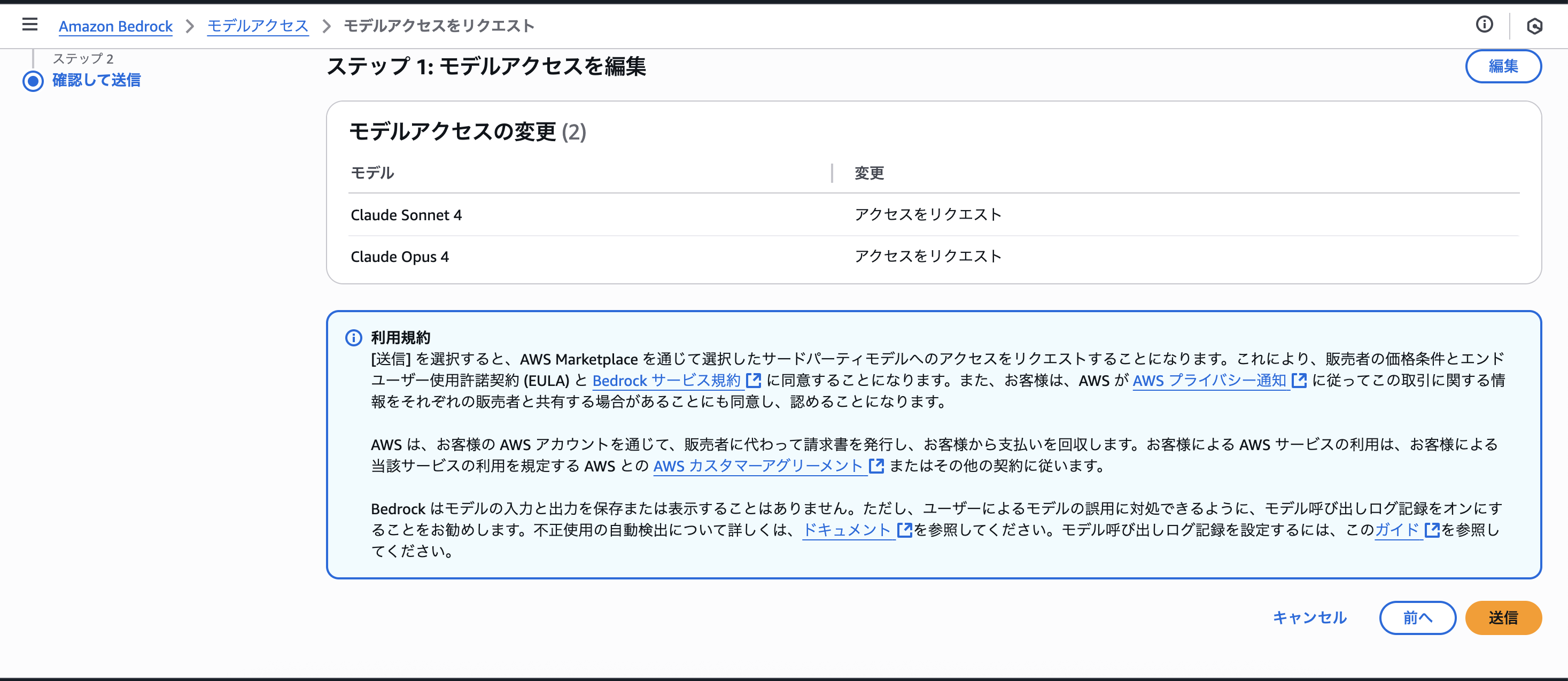This screenshot has width=1568, height=681.
Task: Click the Claude Sonnet 4 table row
Action: click(x=406, y=215)
